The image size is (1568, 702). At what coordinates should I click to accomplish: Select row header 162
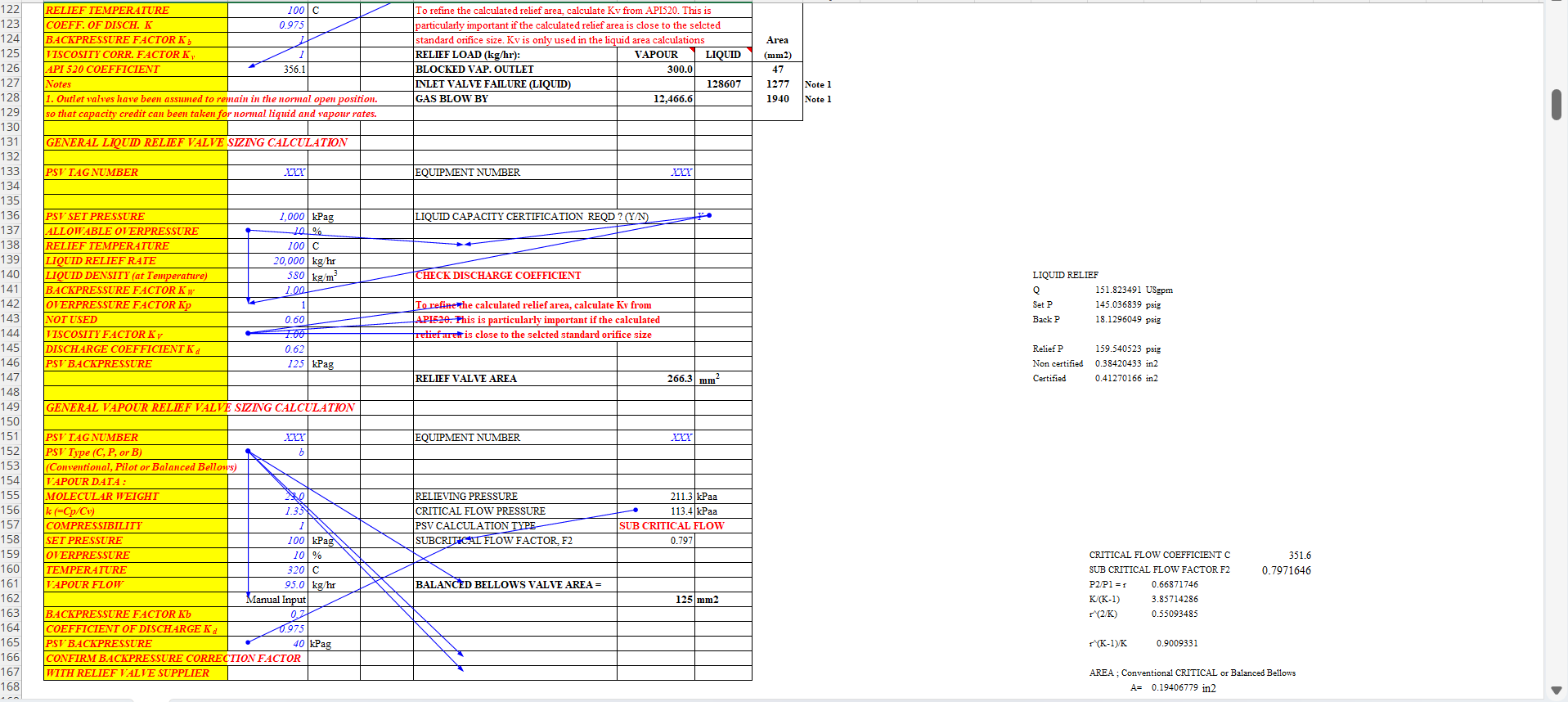pyautogui.click(x=11, y=599)
